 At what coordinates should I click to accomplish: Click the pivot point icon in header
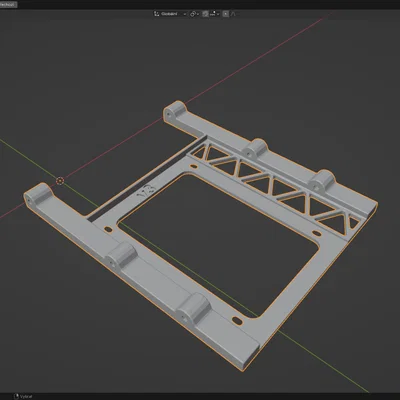tap(193, 14)
